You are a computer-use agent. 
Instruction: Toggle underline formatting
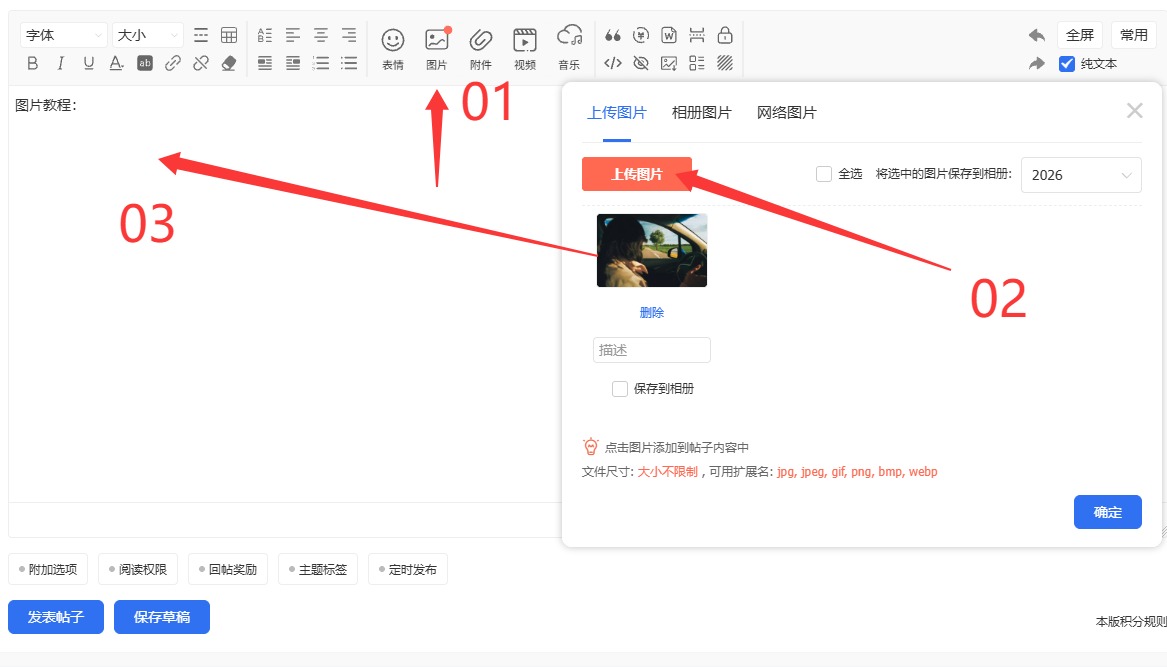click(x=89, y=63)
